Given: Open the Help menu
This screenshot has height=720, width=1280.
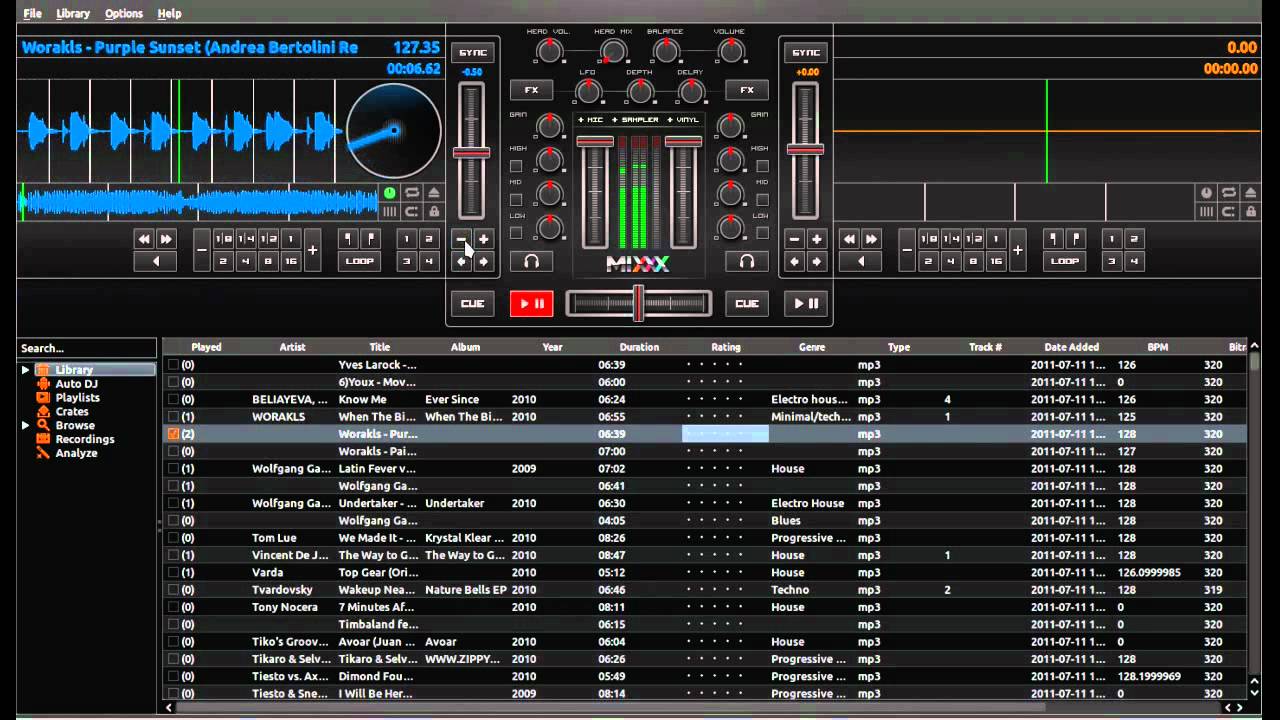Looking at the screenshot, I should pos(170,13).
